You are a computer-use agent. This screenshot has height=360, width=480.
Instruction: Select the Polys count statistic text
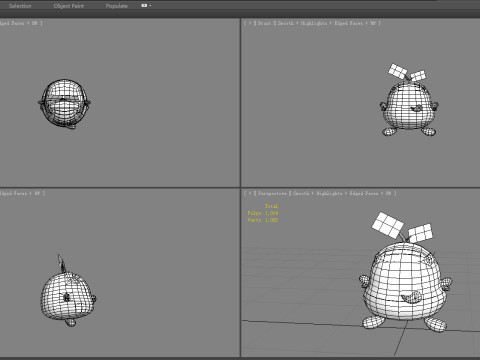coord(263,213)
